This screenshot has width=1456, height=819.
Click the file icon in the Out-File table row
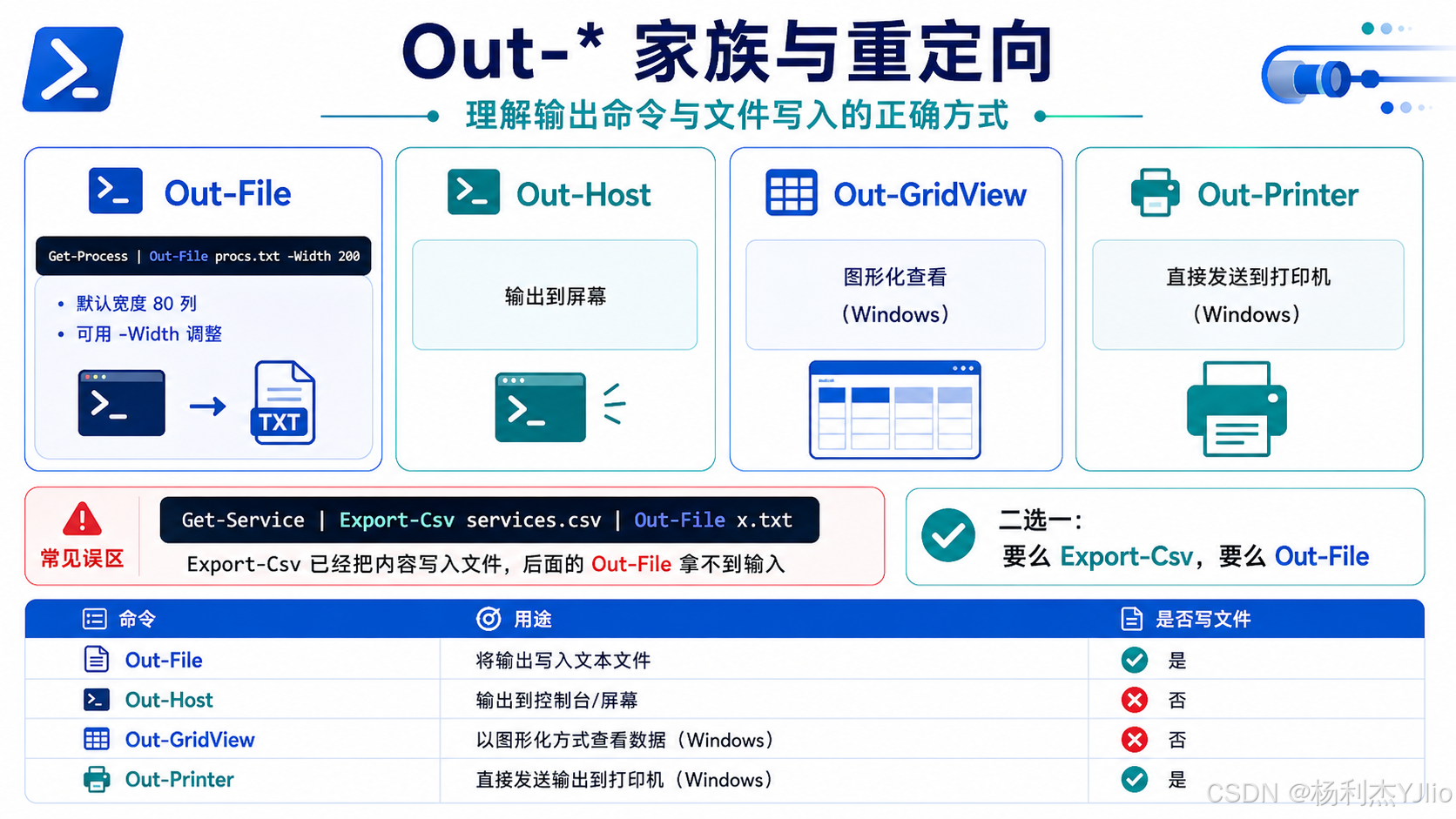[97, 660]
